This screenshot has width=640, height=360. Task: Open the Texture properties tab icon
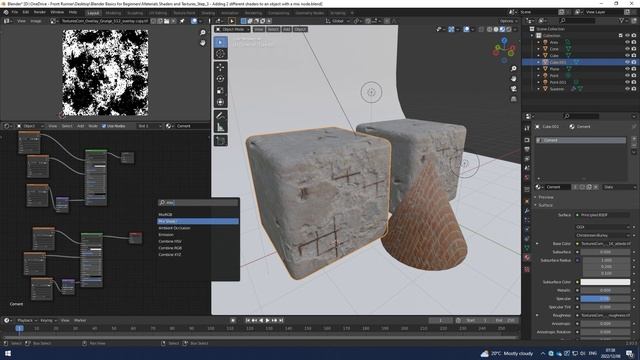527,269
